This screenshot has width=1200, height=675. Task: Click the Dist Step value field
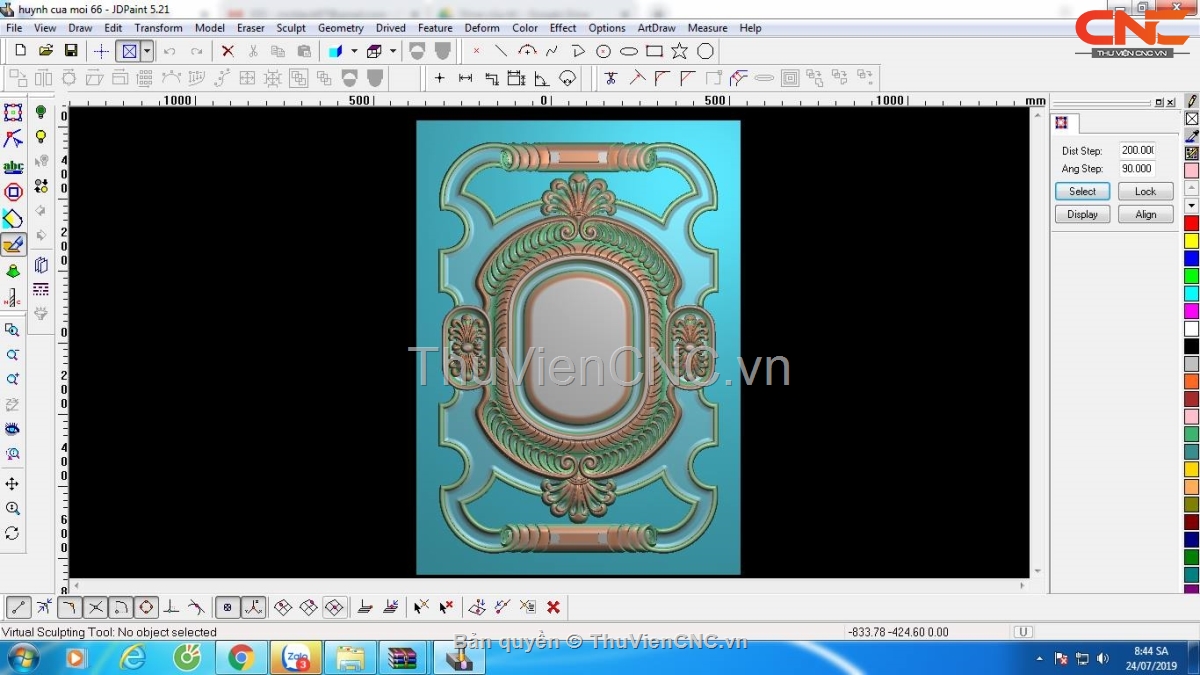(1137, 150)
